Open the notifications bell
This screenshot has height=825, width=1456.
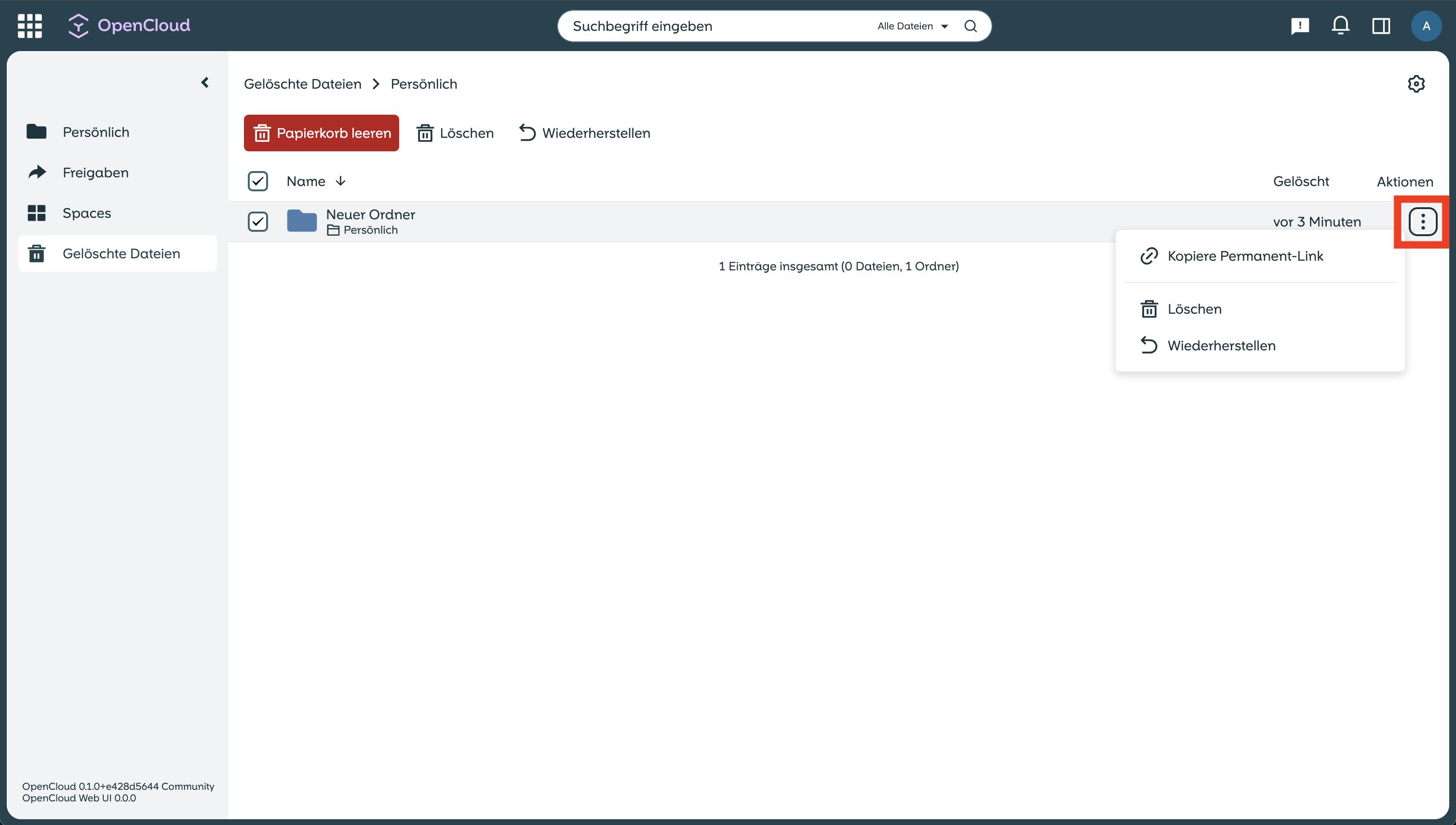pyautogui.click(x=1340, y=26)
